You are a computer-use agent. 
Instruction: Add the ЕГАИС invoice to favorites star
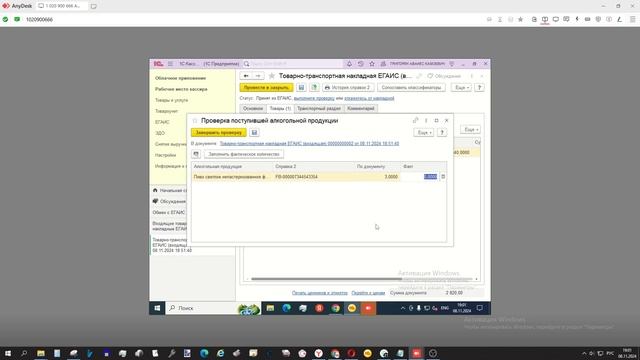pos(272,76)
